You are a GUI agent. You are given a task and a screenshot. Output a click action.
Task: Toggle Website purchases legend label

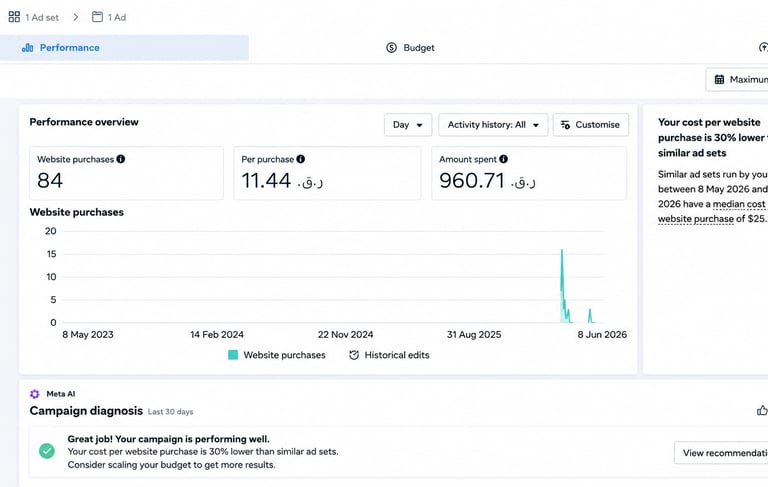[284, 355]
